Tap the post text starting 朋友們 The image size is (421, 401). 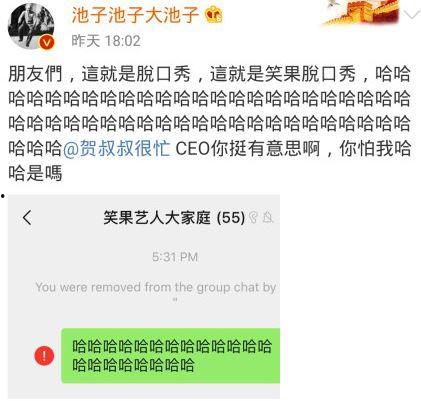pos(209,124)
